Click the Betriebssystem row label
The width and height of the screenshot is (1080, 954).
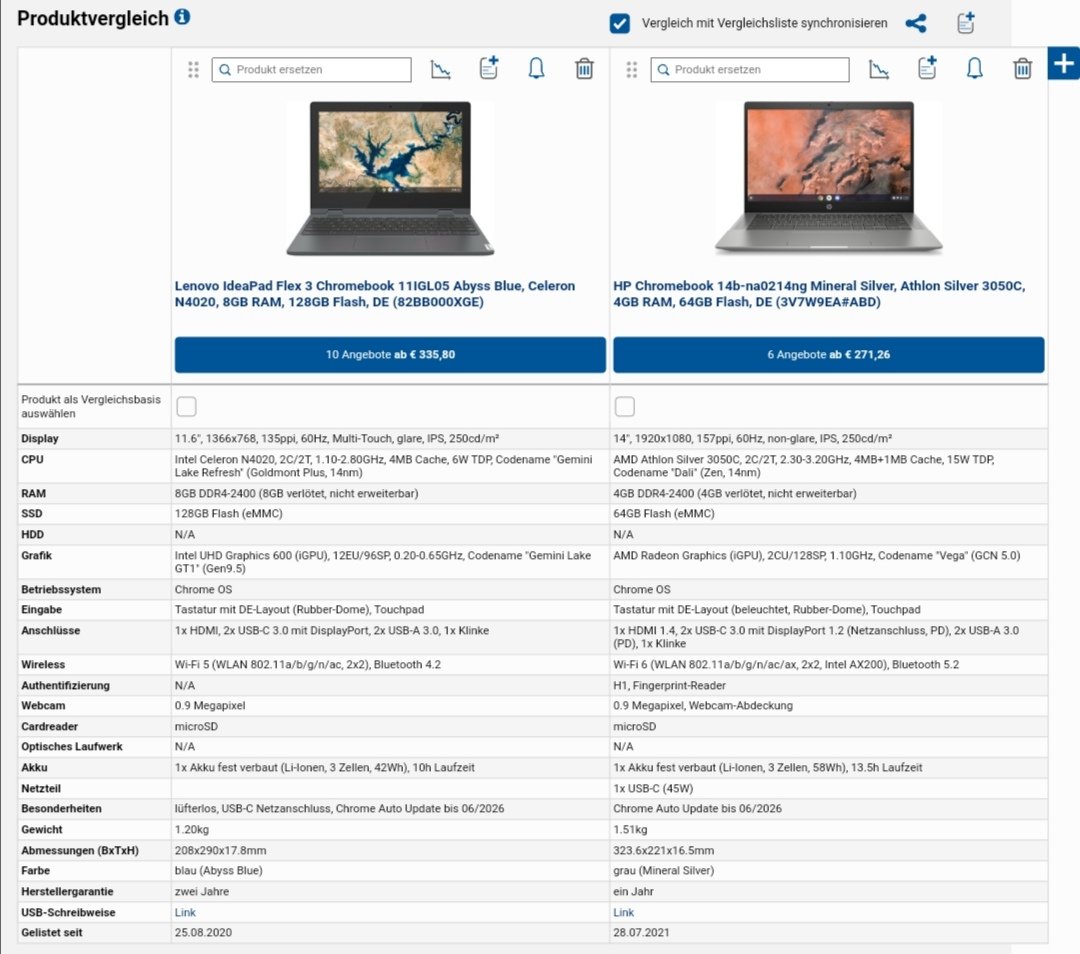point(61,590)
